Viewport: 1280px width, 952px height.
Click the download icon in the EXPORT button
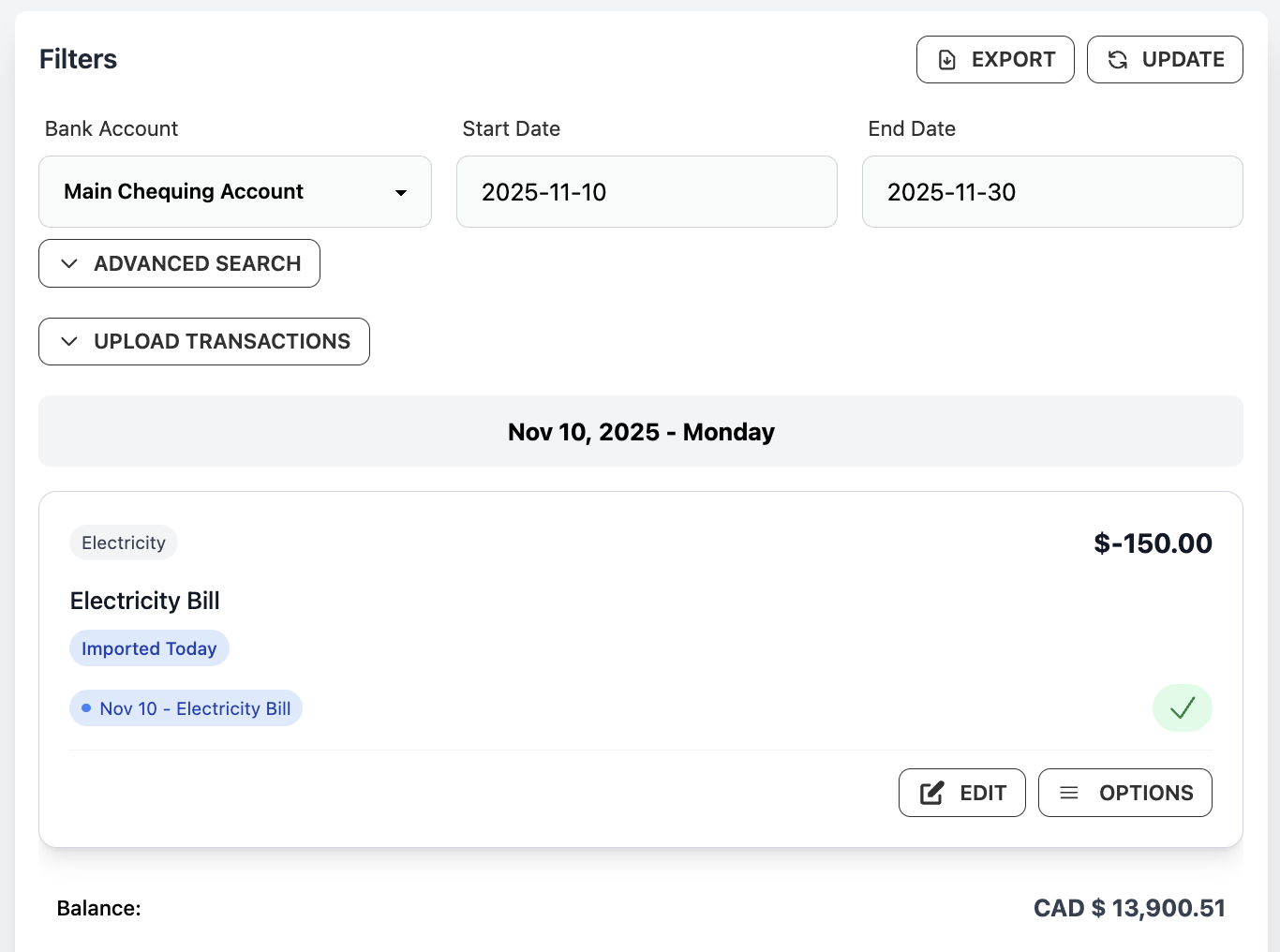pos(945,59)
